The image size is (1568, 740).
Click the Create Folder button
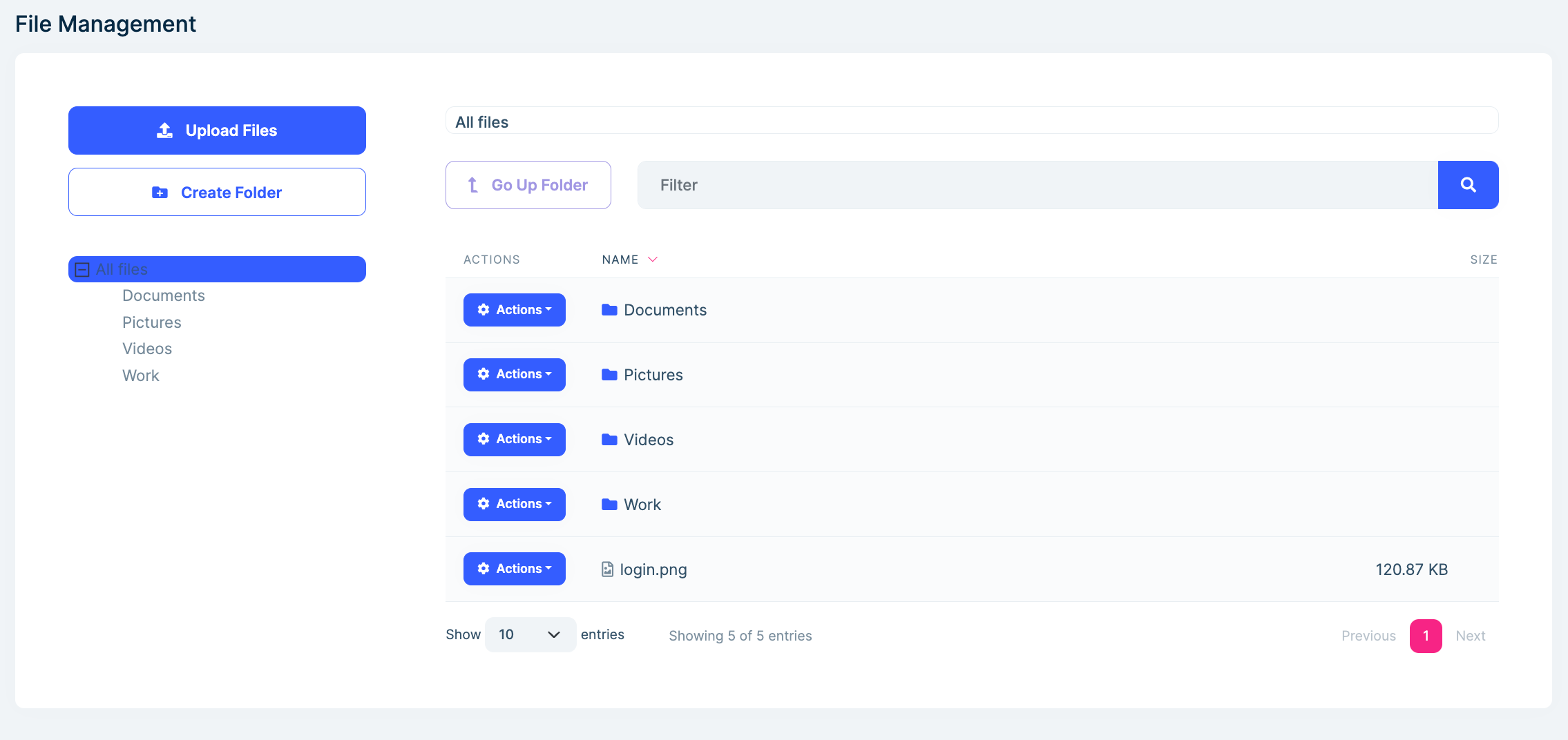coord(217,192)
